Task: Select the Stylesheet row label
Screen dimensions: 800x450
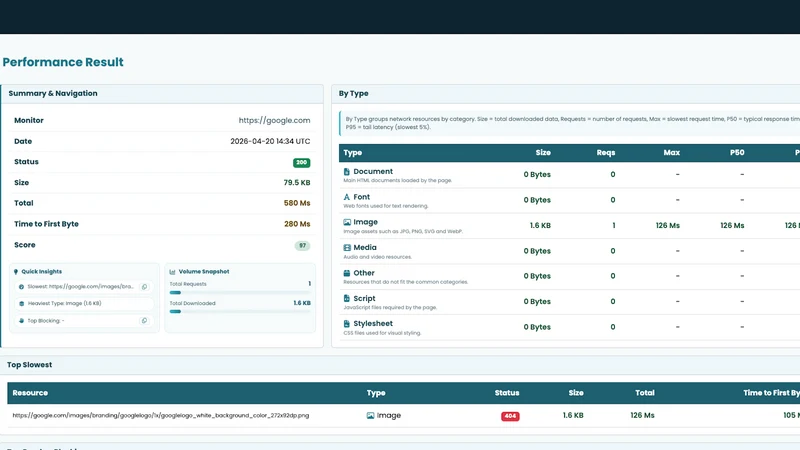Action: point(373,323)
